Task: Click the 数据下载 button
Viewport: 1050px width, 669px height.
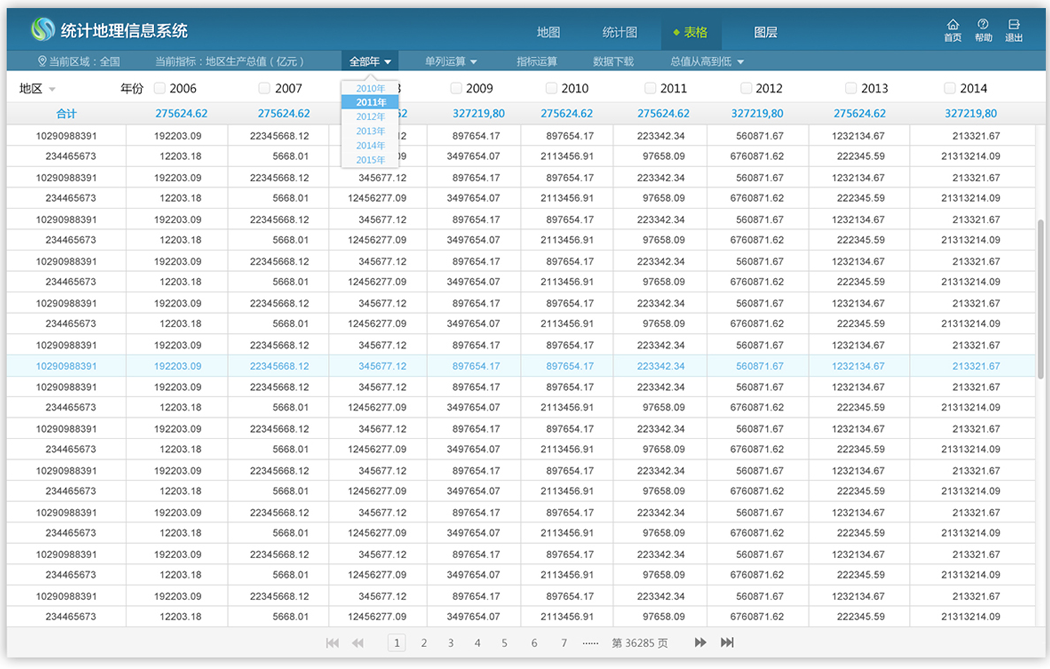Action: point(613,62)
